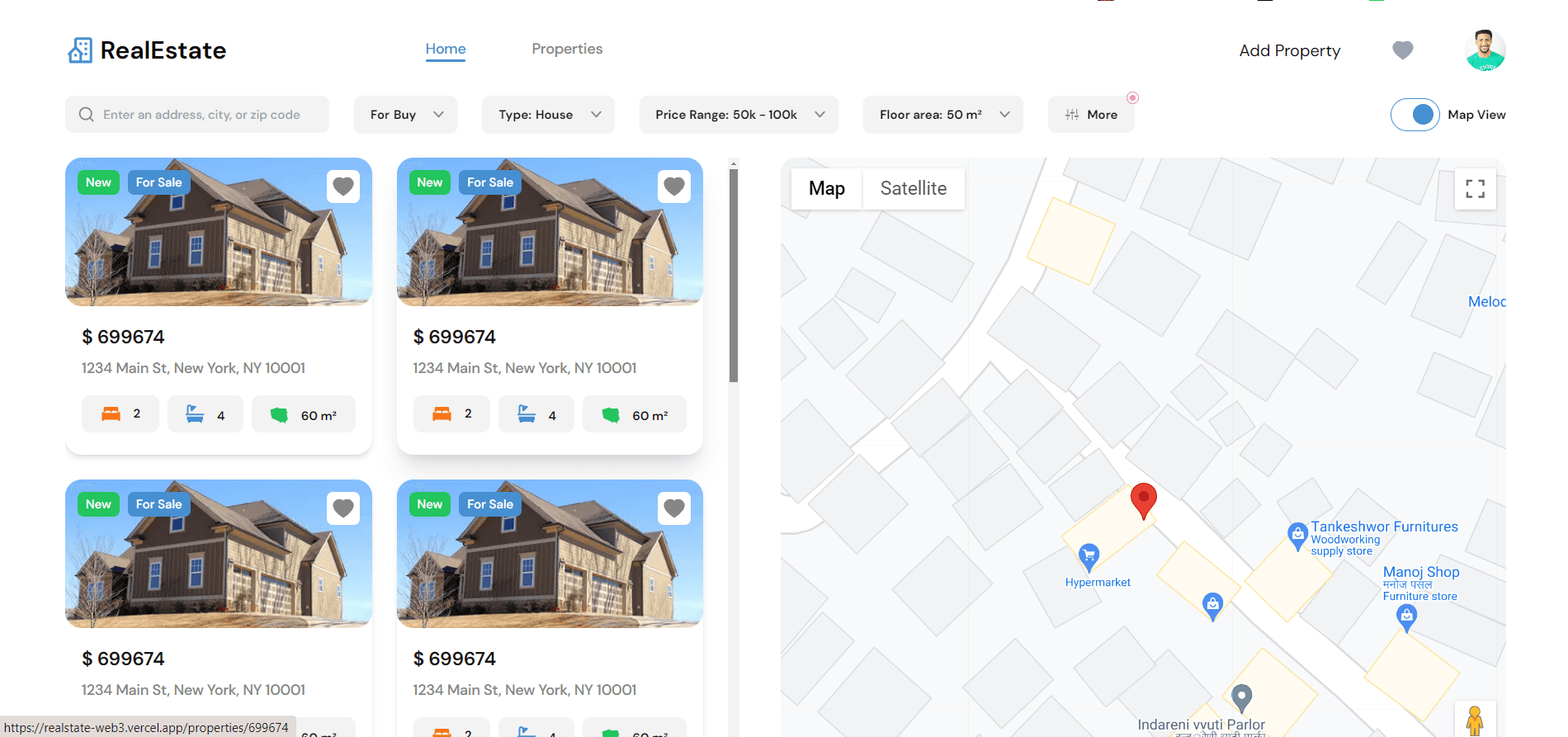Image resolution: width=1568 pixels, height=737 pixels.
Task: Click RealEstate brand name text
Action: (163, 50)
